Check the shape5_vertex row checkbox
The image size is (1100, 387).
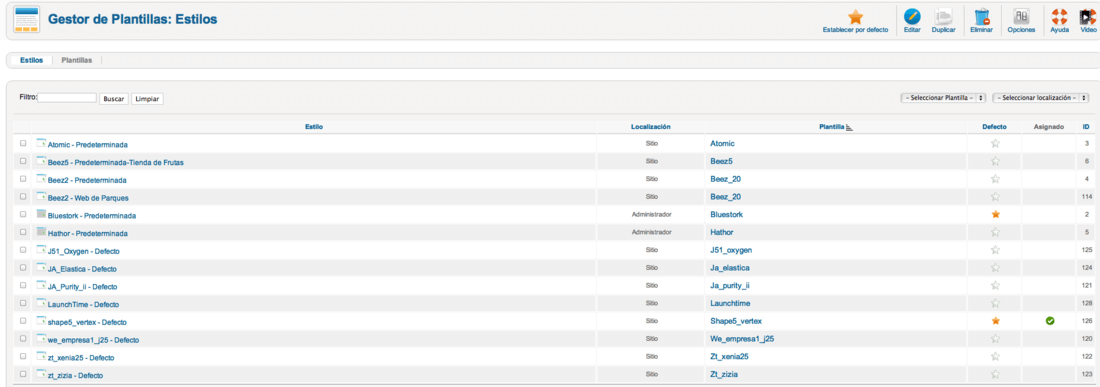tap(23, 321)
